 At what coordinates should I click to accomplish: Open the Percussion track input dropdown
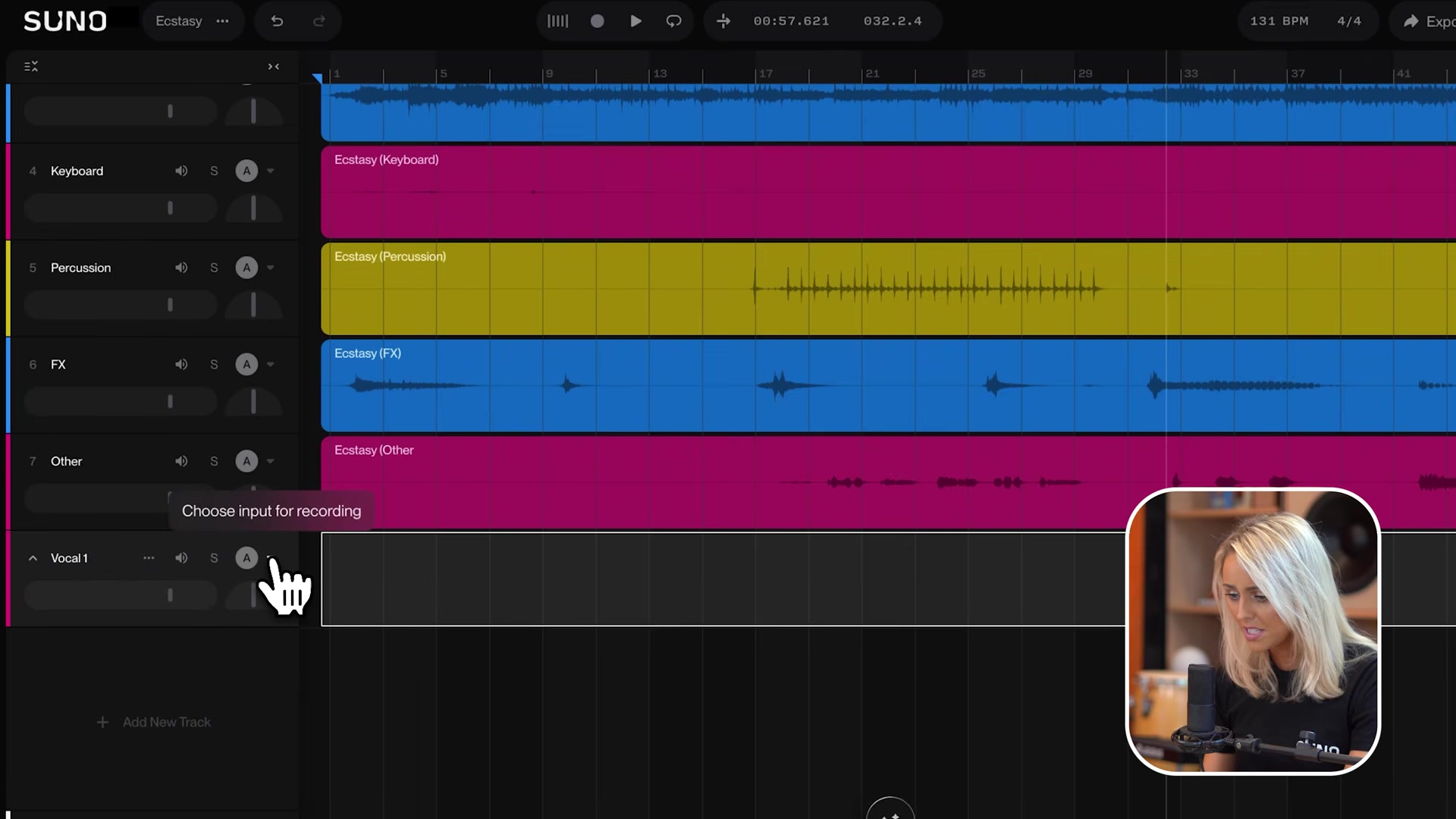pos(271,268)
